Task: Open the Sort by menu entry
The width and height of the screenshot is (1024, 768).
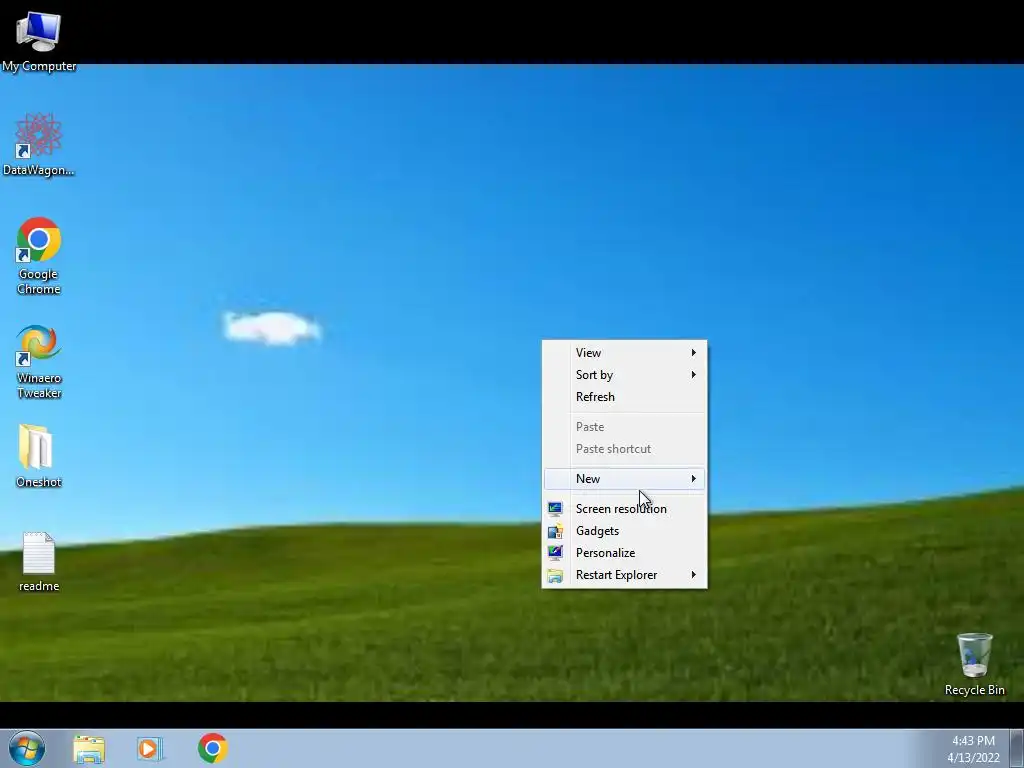Action: click(624, 375)
